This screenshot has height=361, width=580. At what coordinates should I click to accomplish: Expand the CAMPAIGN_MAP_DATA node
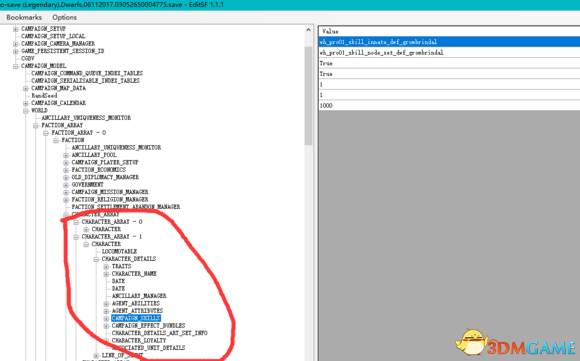coord(26,88)
